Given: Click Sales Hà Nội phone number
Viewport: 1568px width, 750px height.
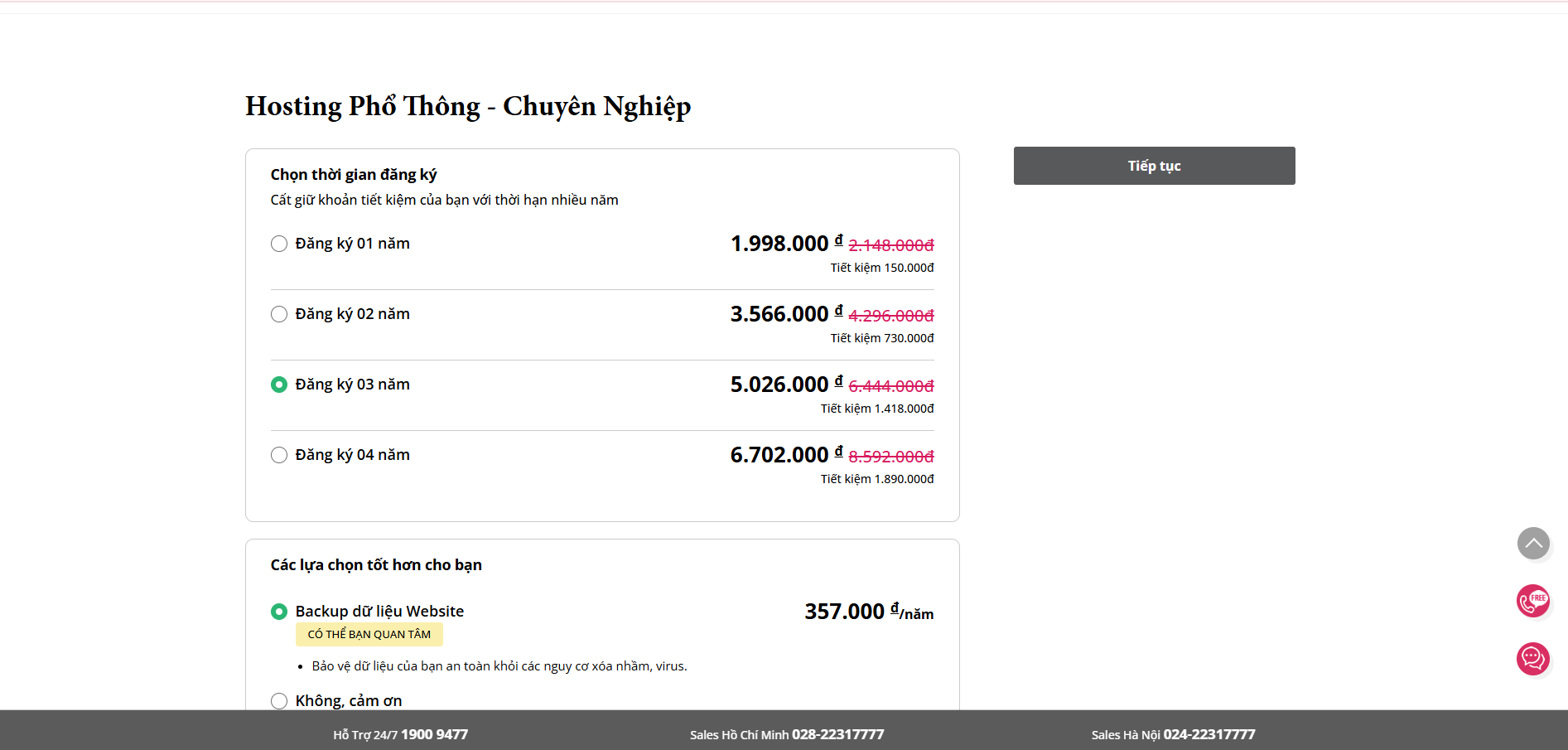Looking at the screenshot, I should pyautogui.click(x=1209, y=734).
